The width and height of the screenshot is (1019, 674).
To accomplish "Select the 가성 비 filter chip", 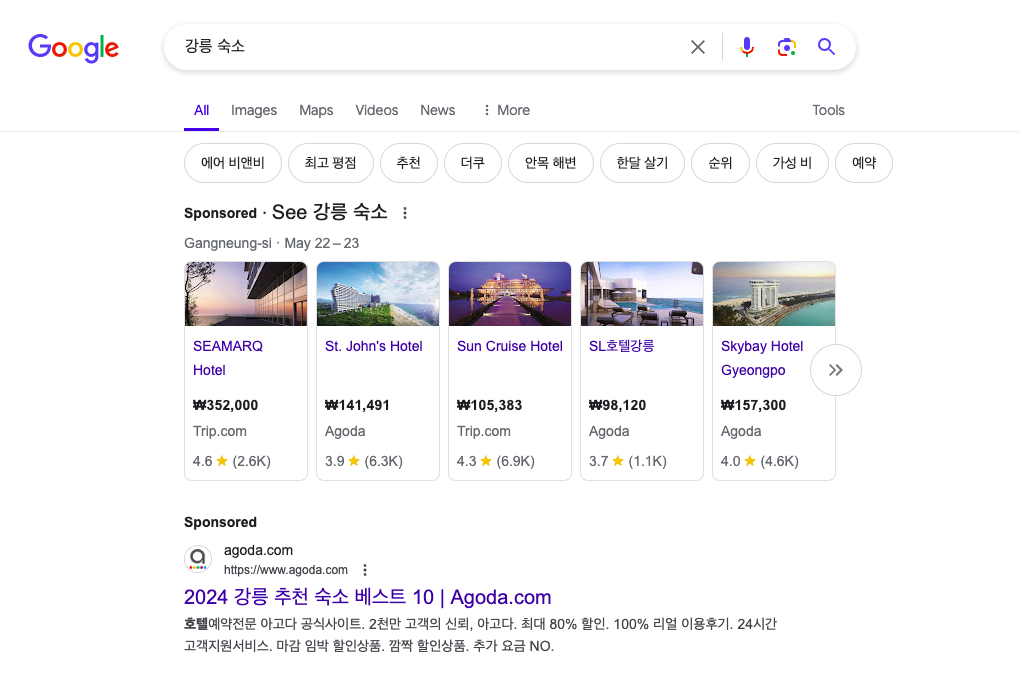I will click(x=792, y=162).
